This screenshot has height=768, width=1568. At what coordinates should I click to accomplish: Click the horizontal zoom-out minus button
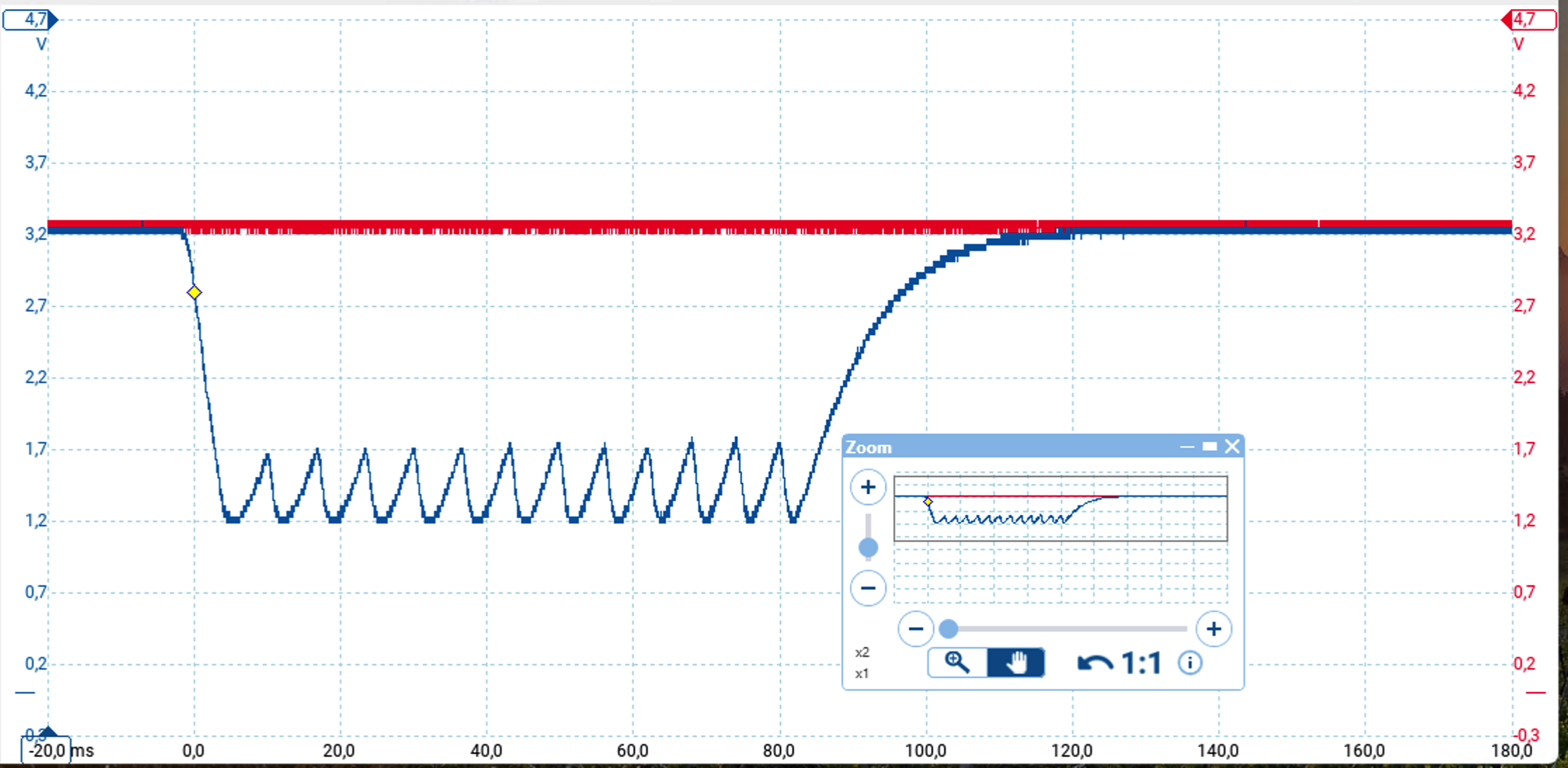915,629
